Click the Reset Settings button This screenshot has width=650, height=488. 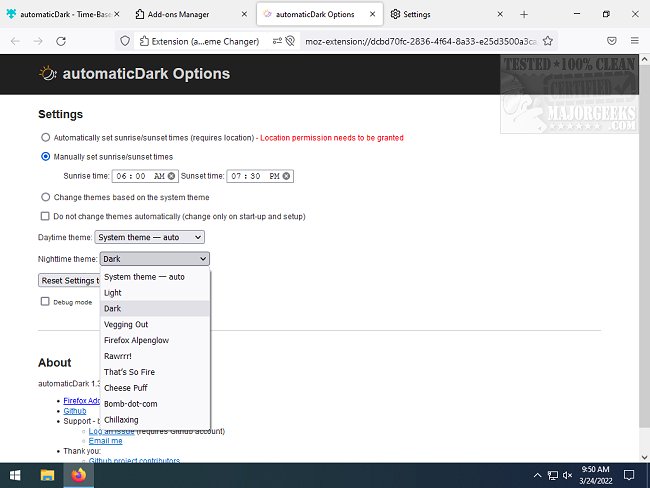[69, 281]
